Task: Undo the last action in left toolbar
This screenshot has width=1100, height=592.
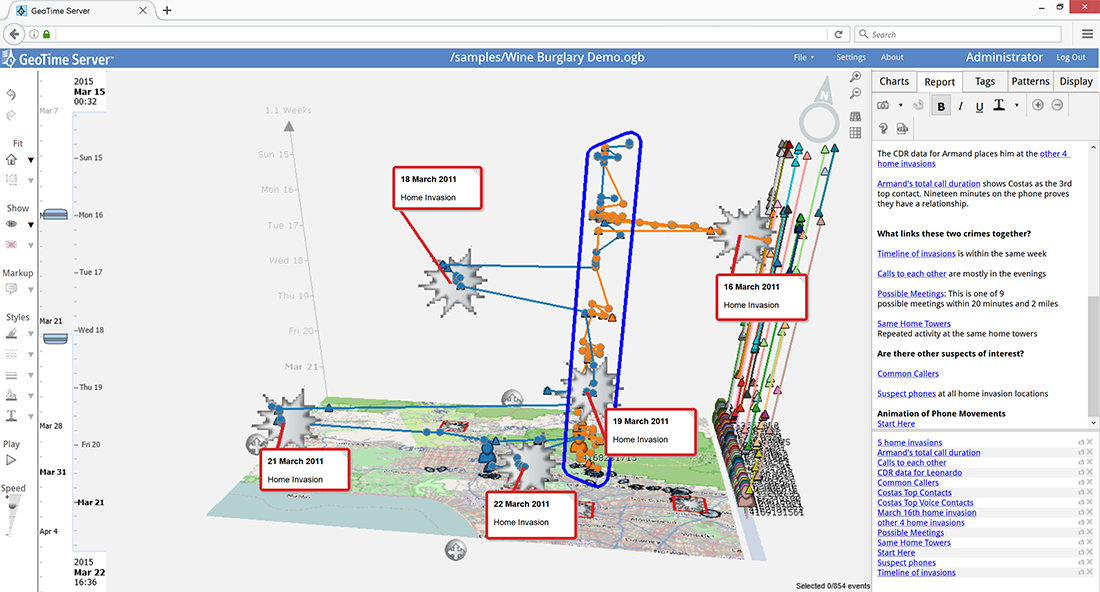Action: (x=11, y=95)
